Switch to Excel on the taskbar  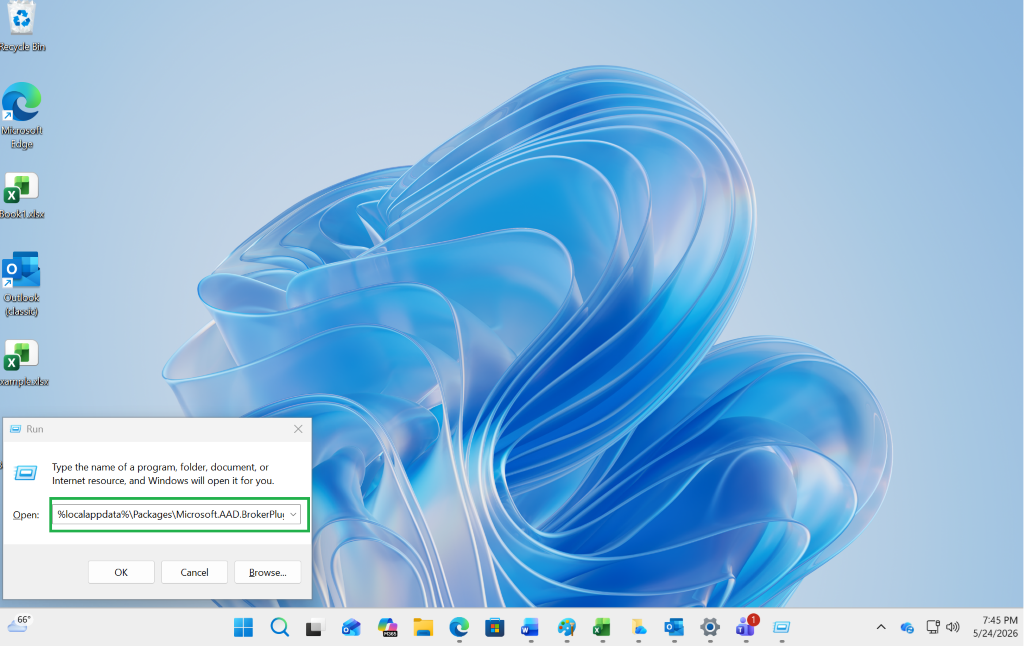tap(601, 628)
